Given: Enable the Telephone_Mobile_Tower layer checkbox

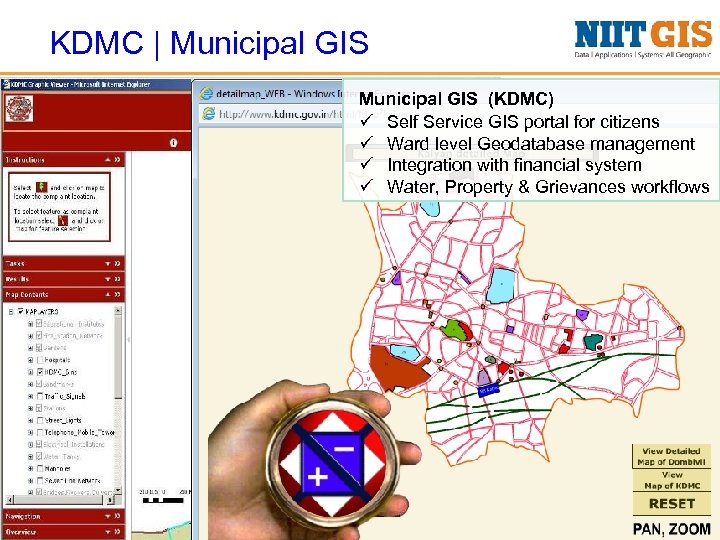Looking at the screenshot, I should (40, 432).
